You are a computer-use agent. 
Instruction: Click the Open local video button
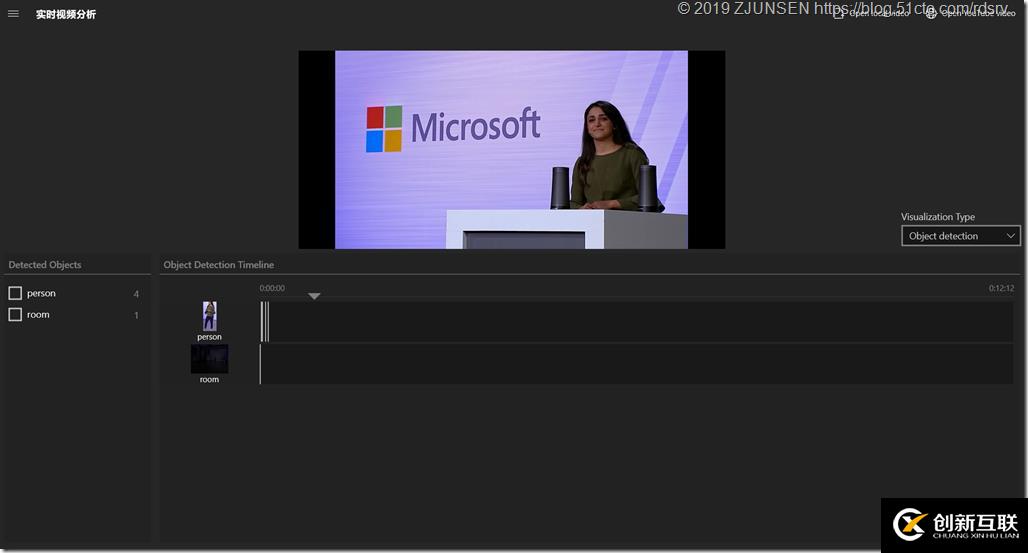pyautogui.click(x=872, y=13)
